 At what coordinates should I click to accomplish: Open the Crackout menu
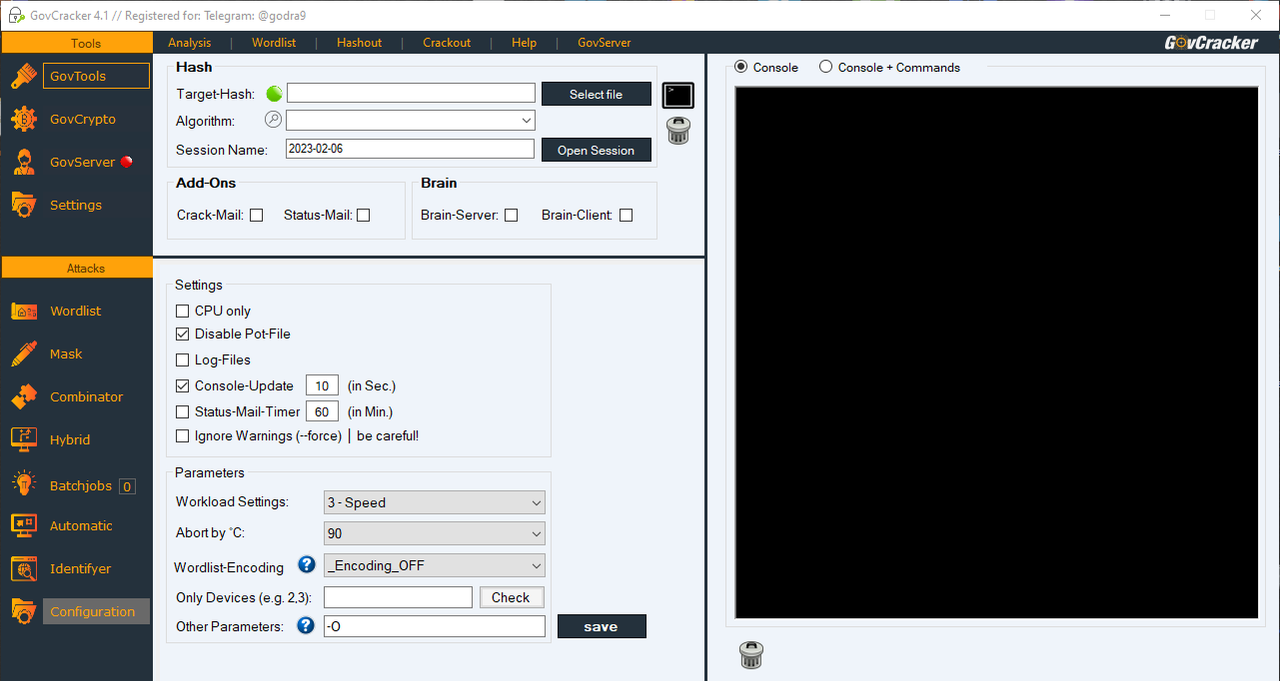[447, 43]
